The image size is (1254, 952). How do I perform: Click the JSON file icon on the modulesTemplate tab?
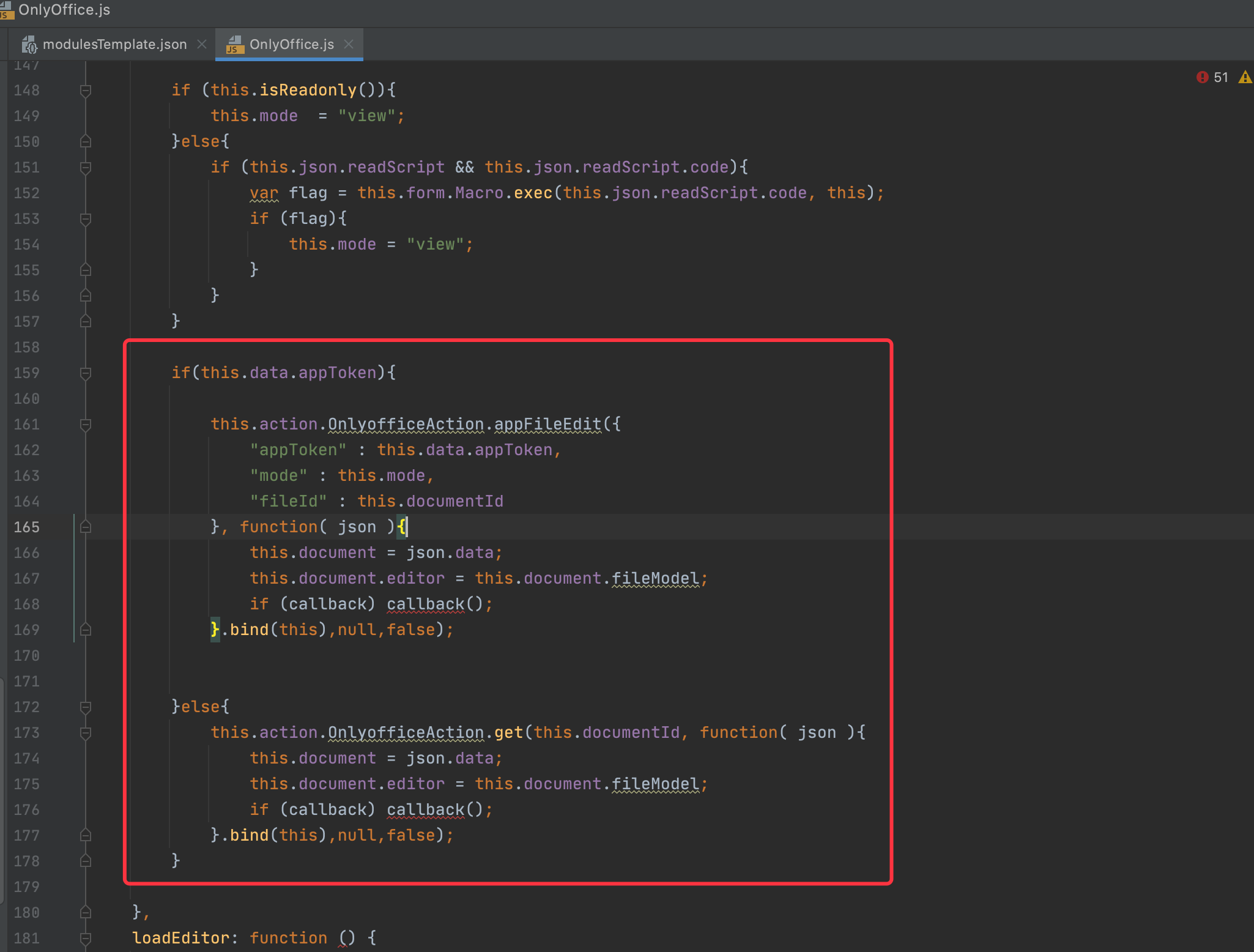pyautogui.click(x=29, y=44)
